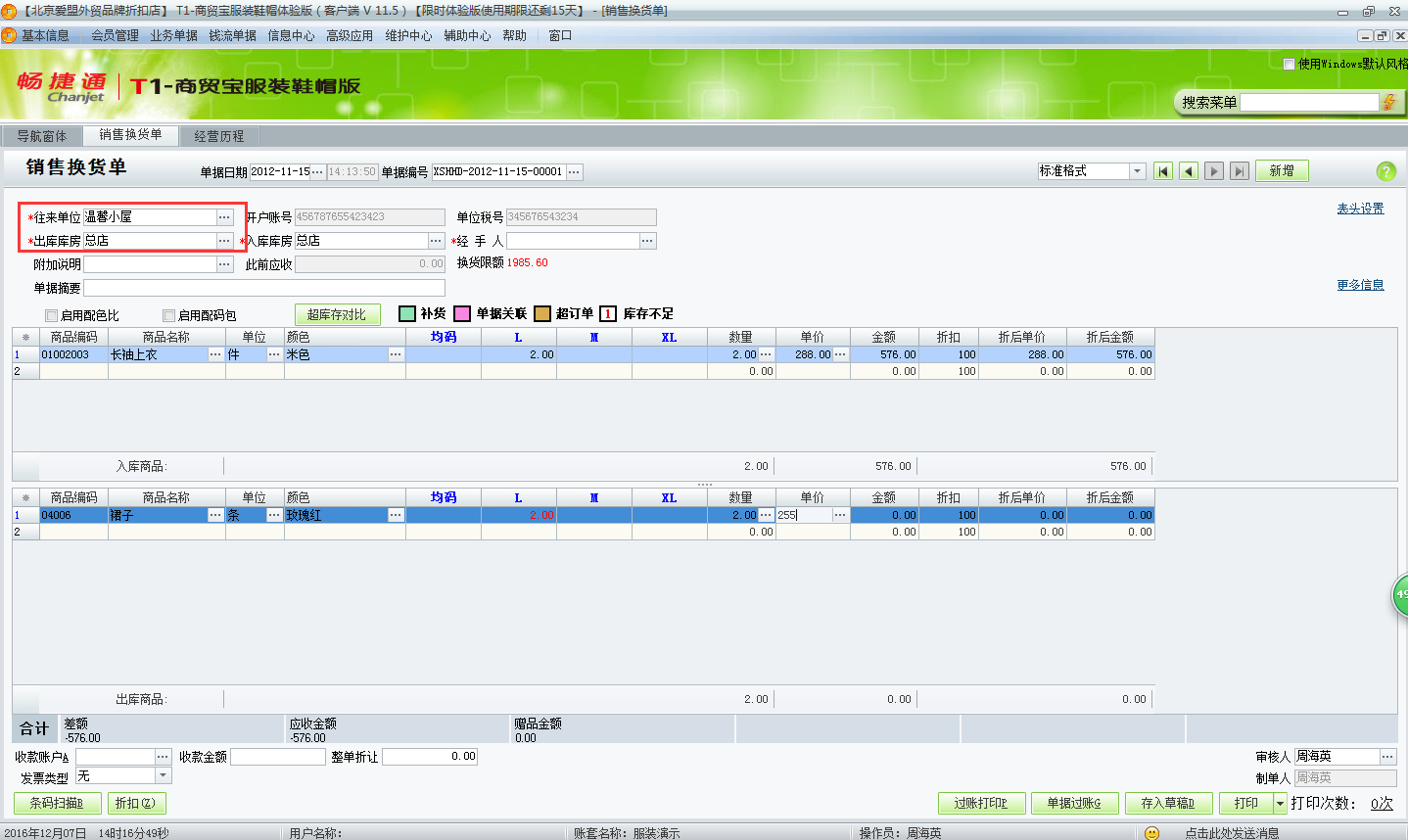The image size is (1408, 840).
Task: Open the 往来单位 ellipsis lookup button
Action: [224, 217]
